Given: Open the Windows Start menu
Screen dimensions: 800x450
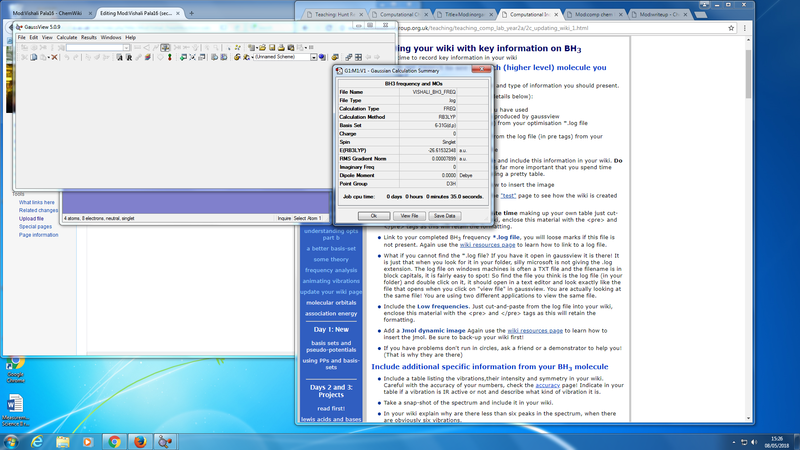Looking at the screenshot, I should pyautogui.click(x=11, y=441).
